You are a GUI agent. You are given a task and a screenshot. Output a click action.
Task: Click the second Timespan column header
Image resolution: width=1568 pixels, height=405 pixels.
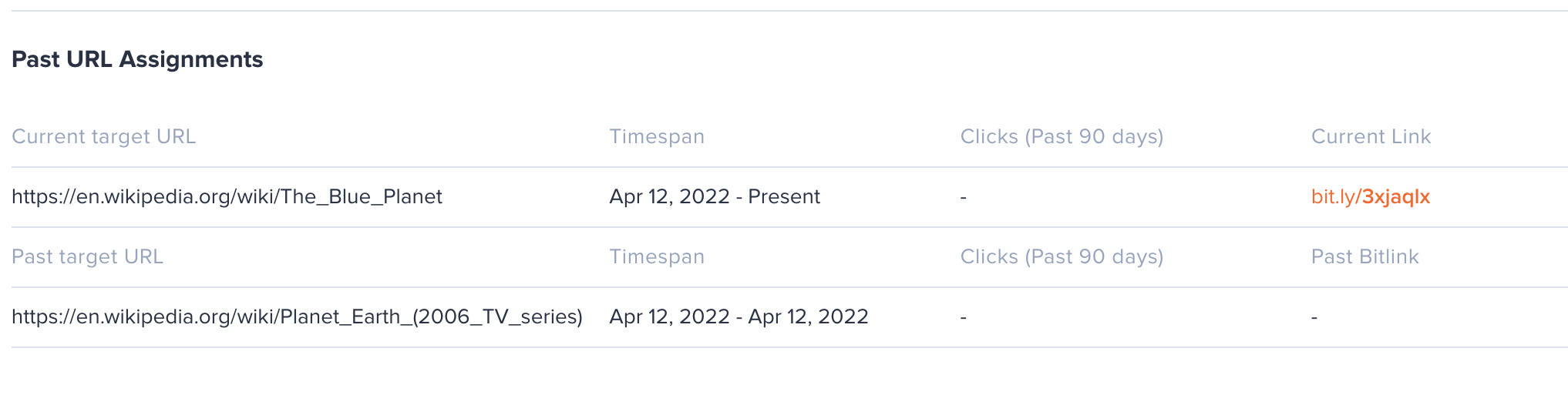(657, 256)
